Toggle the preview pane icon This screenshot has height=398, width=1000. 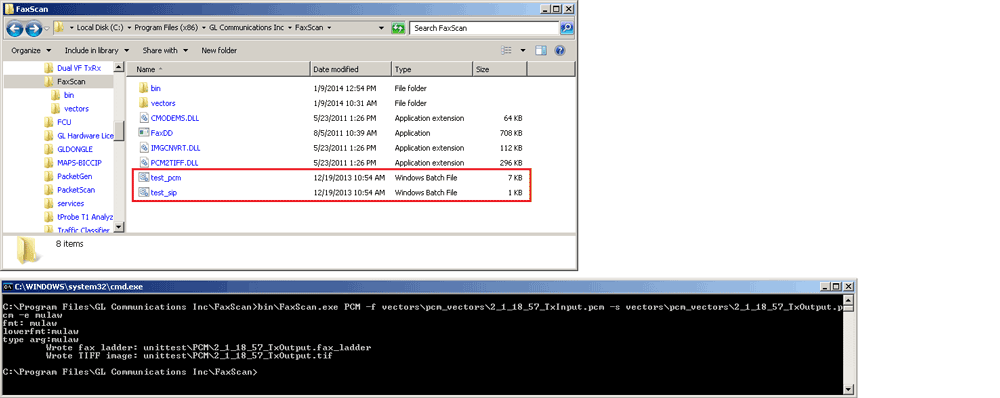click(541, 50)
